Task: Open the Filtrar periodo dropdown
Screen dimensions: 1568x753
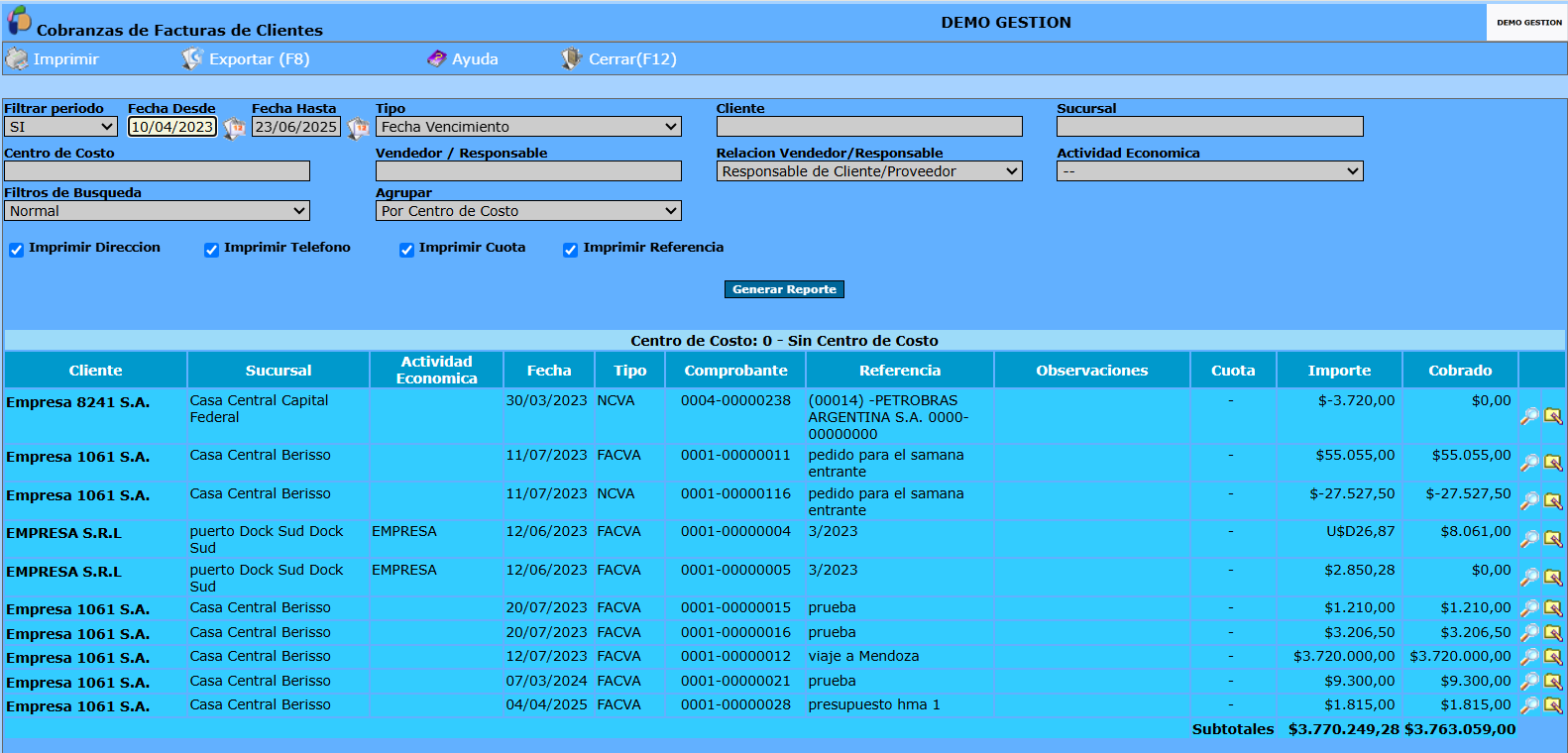Action: (x=60, y=127)
